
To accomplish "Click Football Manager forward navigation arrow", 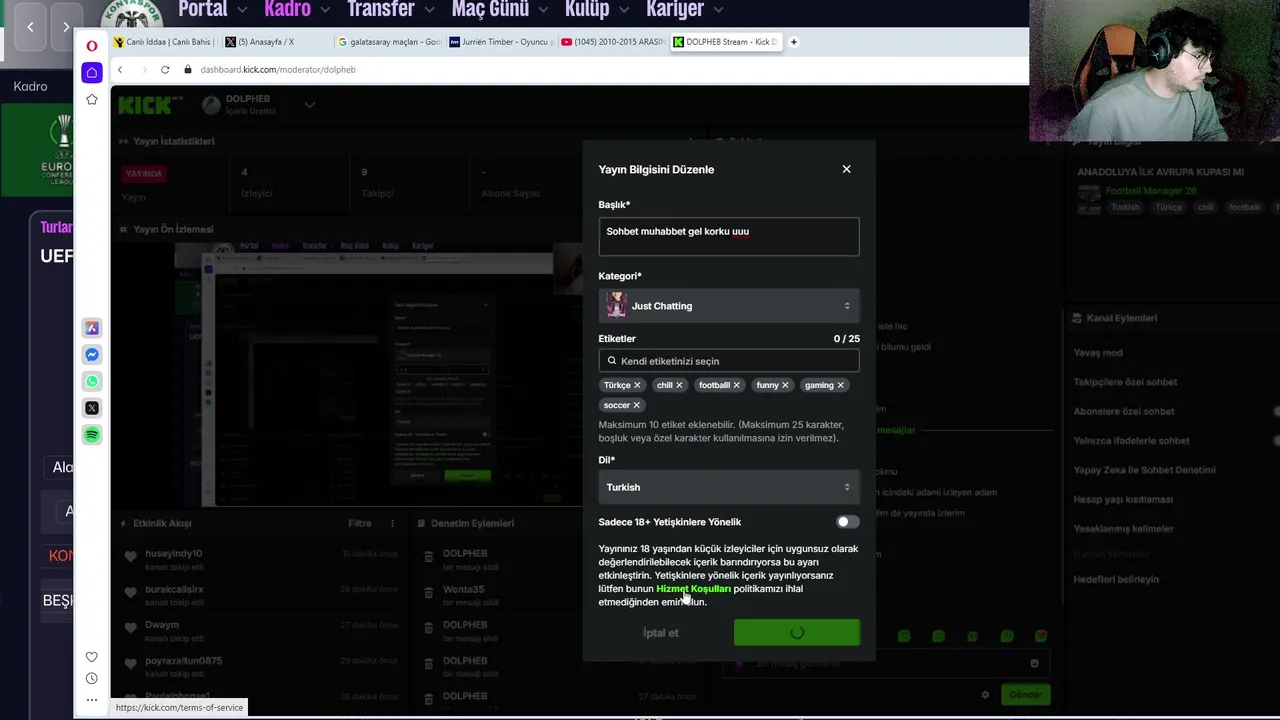I will coord(66,27).
